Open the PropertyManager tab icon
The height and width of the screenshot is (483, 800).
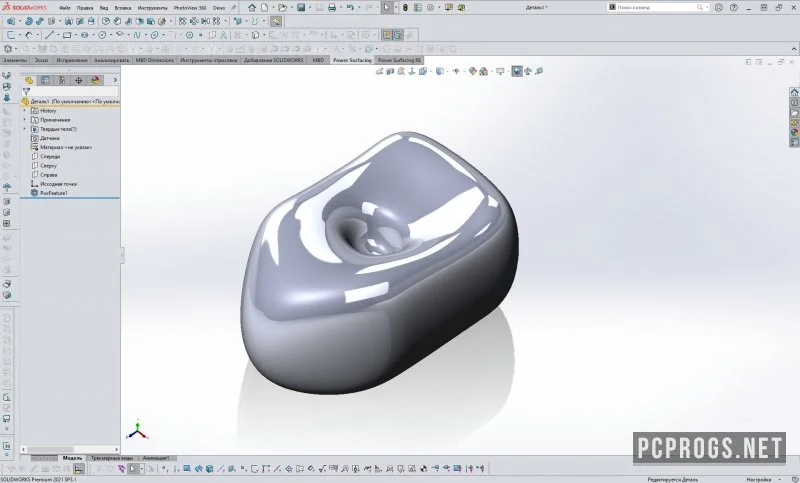point(45,80)
